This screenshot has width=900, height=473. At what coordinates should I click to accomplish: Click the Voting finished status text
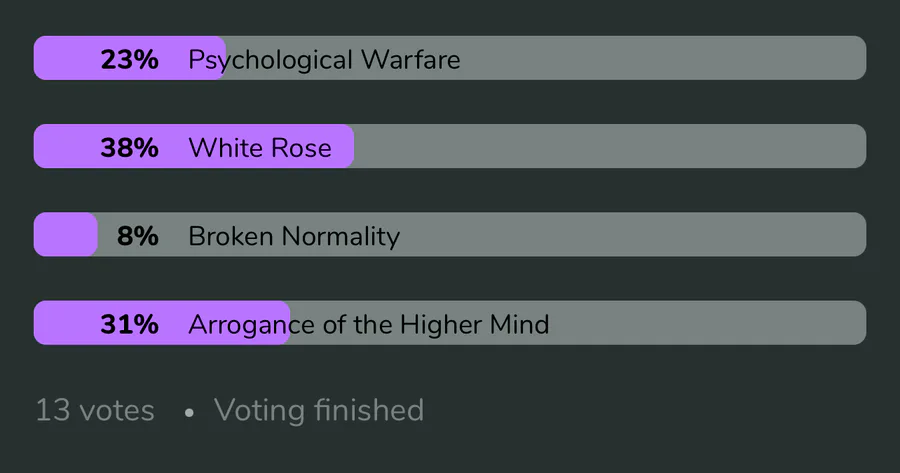coord(318,410)
